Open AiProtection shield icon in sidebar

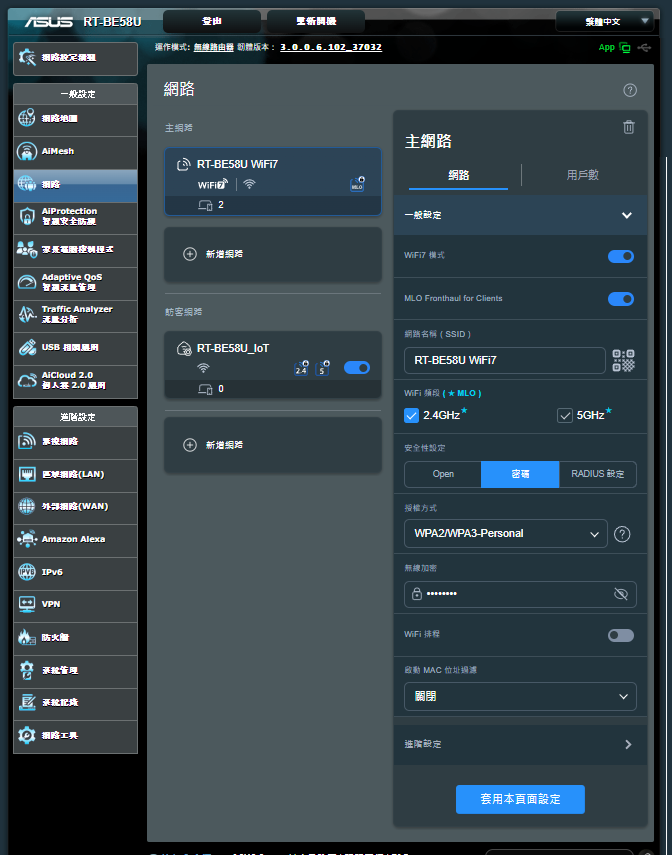(x=27, y=216)
